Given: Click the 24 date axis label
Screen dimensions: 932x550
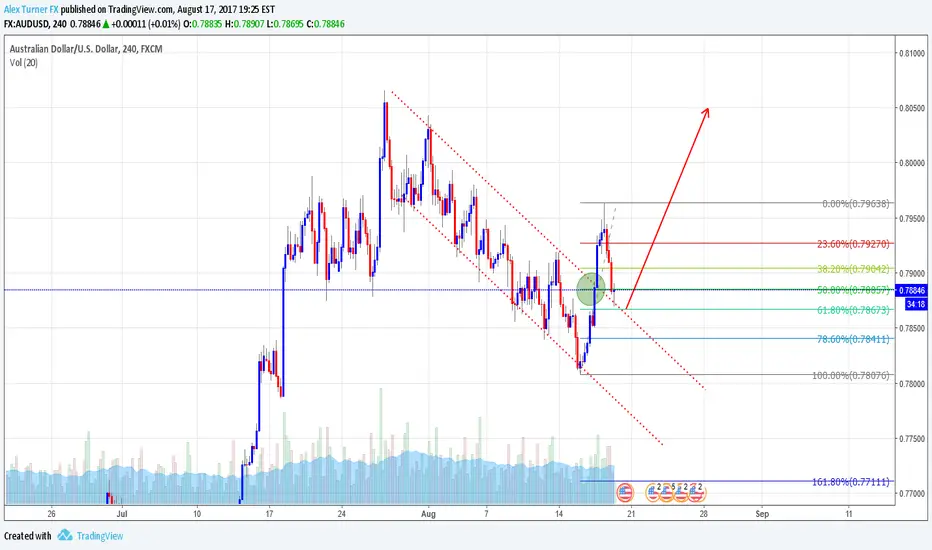Looking at the screenshot, I should (341, 514).
